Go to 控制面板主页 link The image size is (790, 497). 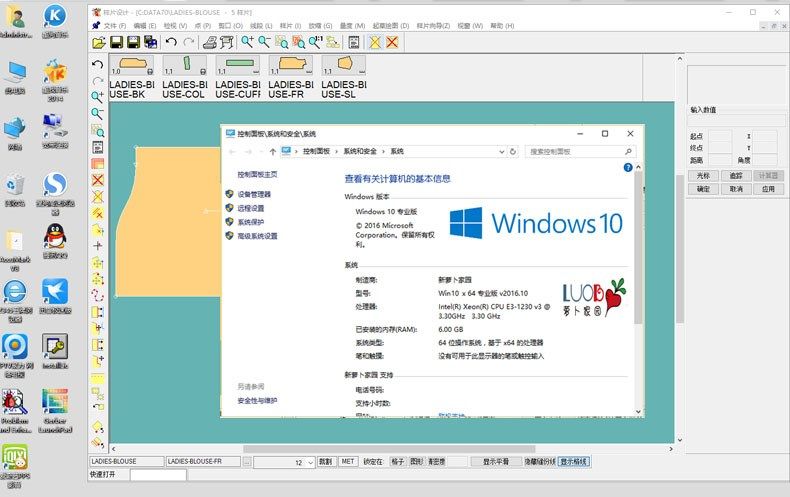coord(257,174)
